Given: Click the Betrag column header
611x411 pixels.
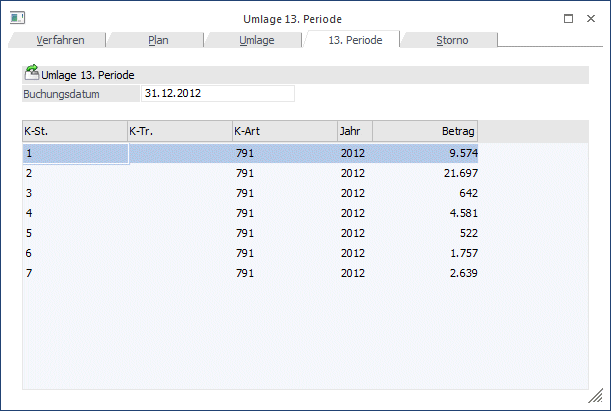Looking at the screenshot, I should pos(425,131).
